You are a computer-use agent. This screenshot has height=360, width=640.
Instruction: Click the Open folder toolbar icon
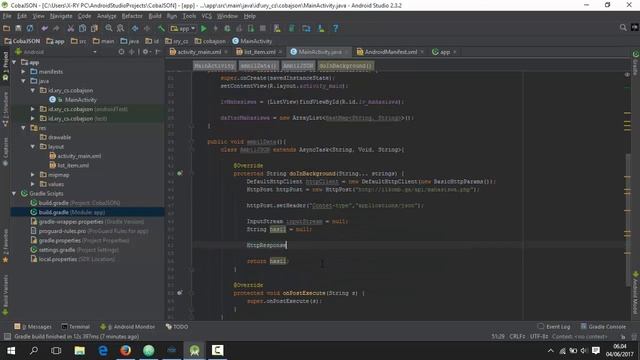(x=7, y=29)
